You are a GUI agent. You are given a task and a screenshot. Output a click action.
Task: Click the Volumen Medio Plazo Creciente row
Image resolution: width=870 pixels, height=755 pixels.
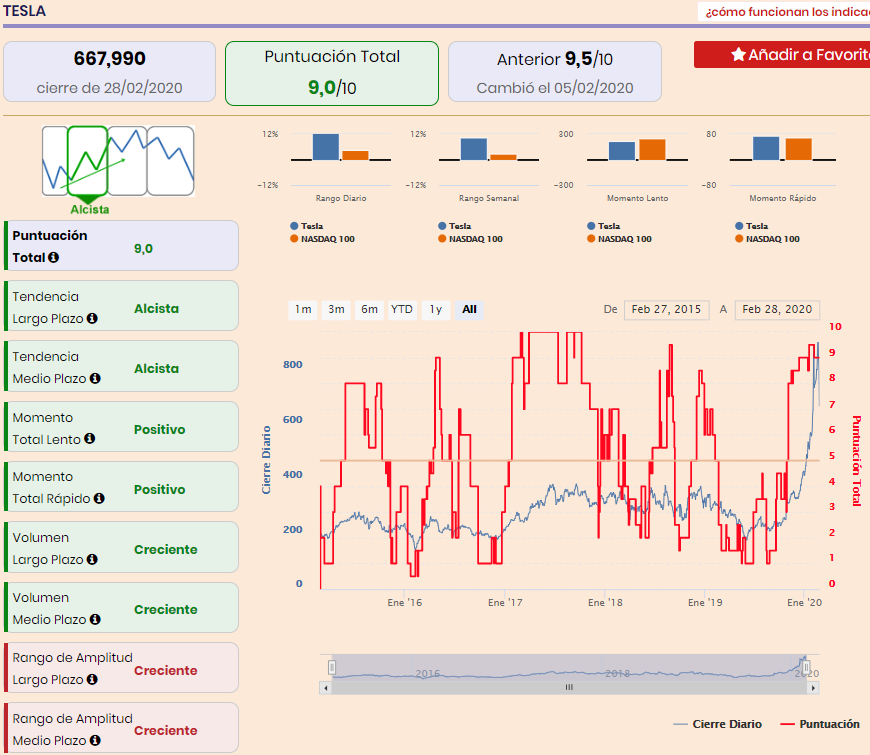[122, 607]
